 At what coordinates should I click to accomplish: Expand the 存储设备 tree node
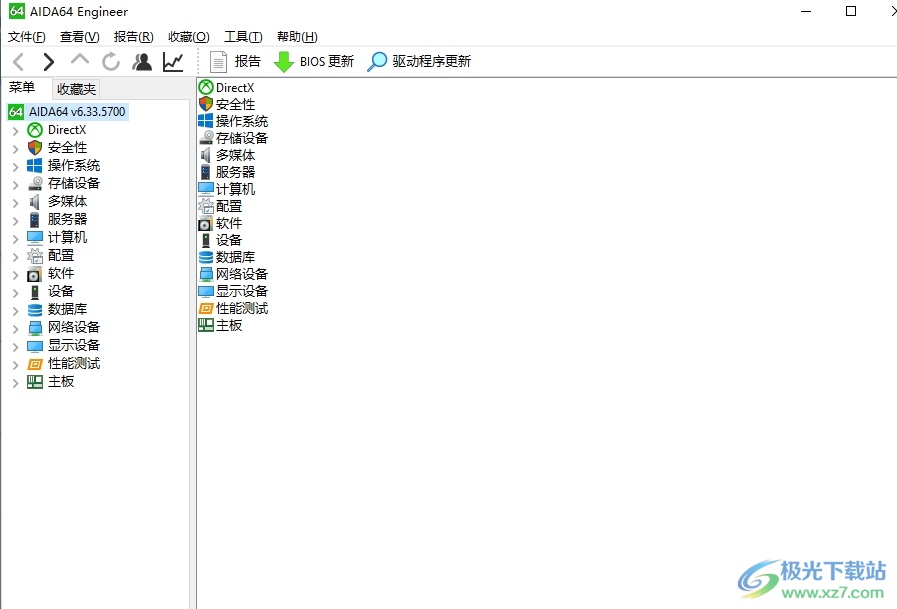15,185
